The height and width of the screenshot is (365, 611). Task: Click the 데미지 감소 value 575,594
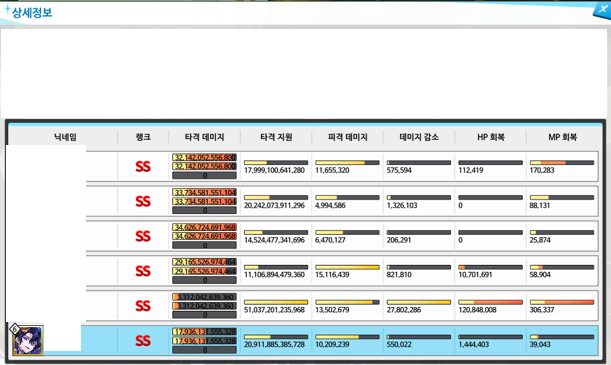coord(399,170)
